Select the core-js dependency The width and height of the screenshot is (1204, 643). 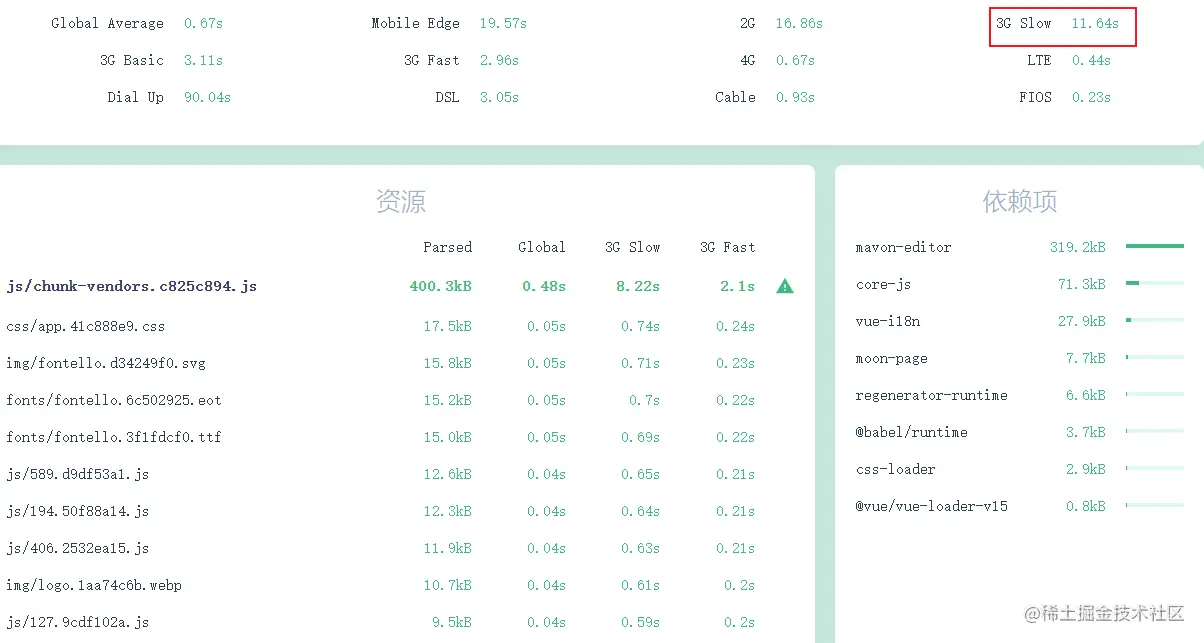[x=884, y=284]
